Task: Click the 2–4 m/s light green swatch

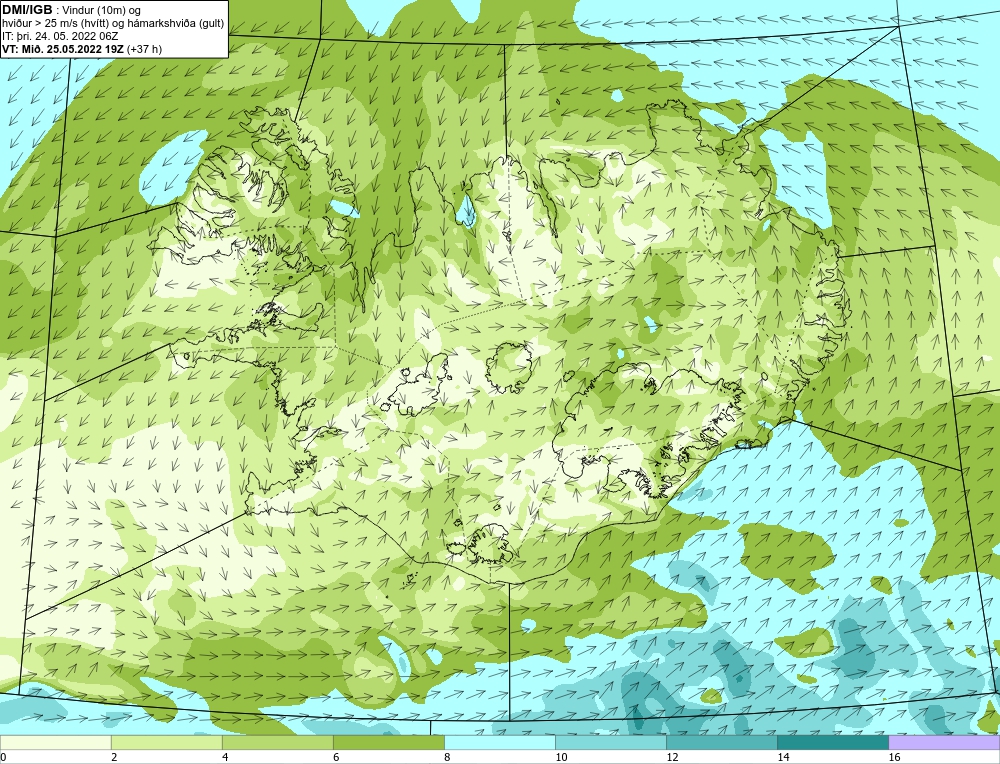Action: [166, 742]
